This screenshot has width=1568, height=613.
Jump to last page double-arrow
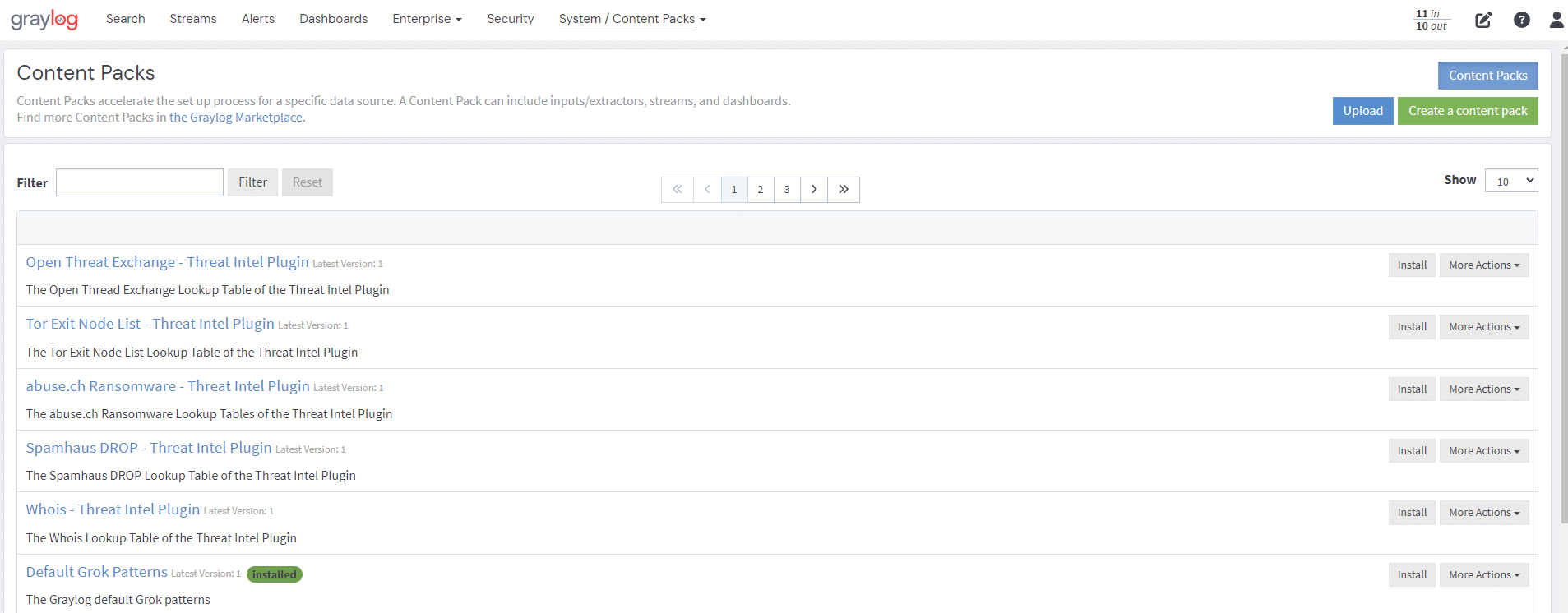844,190
